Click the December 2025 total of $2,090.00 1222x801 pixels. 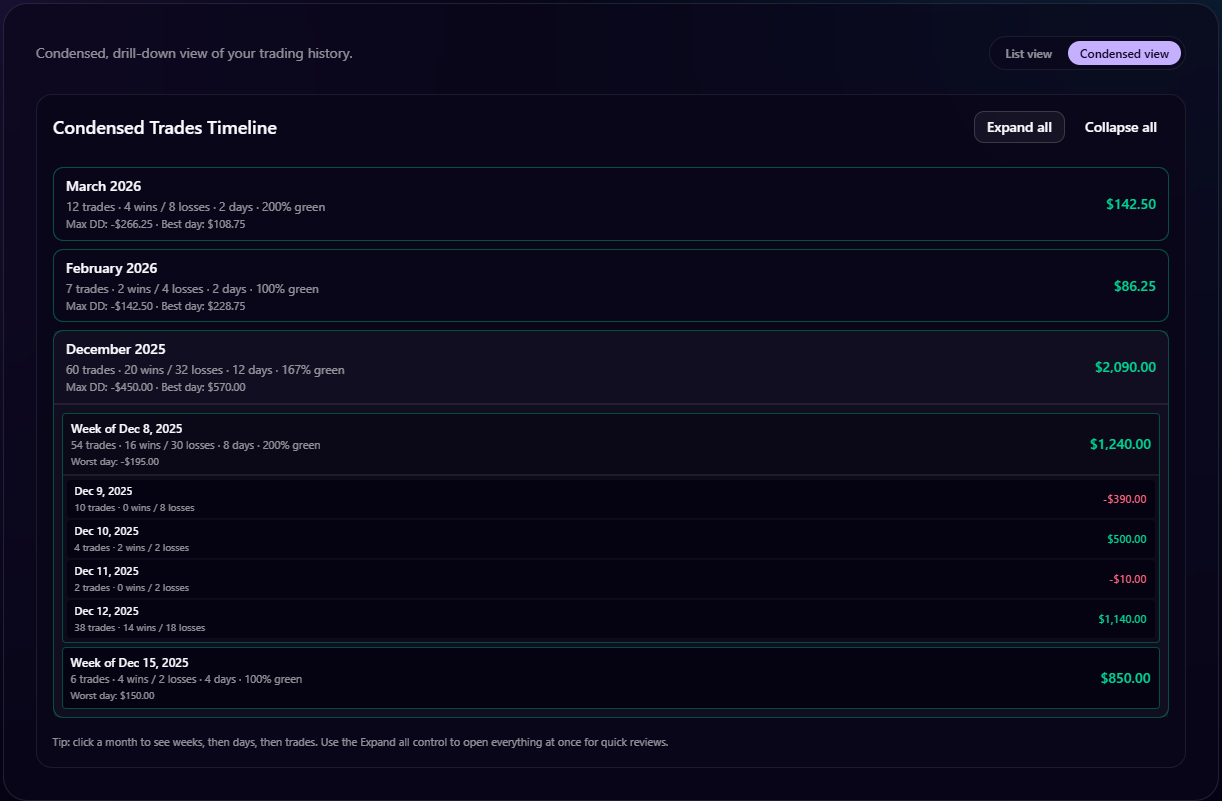pos(1125,367)
